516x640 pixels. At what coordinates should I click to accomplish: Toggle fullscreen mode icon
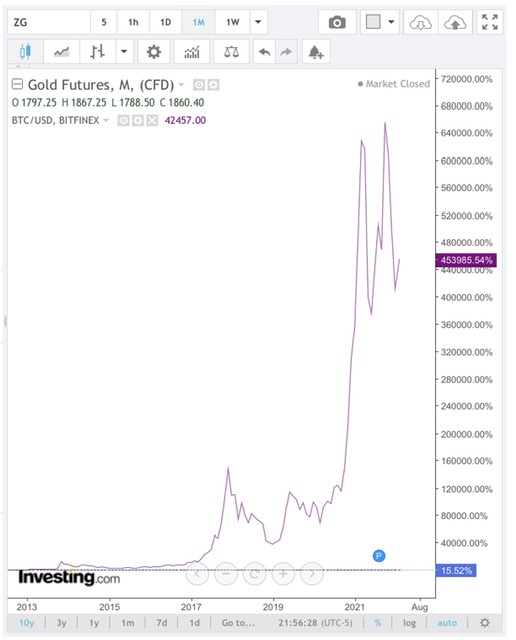(489, 22)
